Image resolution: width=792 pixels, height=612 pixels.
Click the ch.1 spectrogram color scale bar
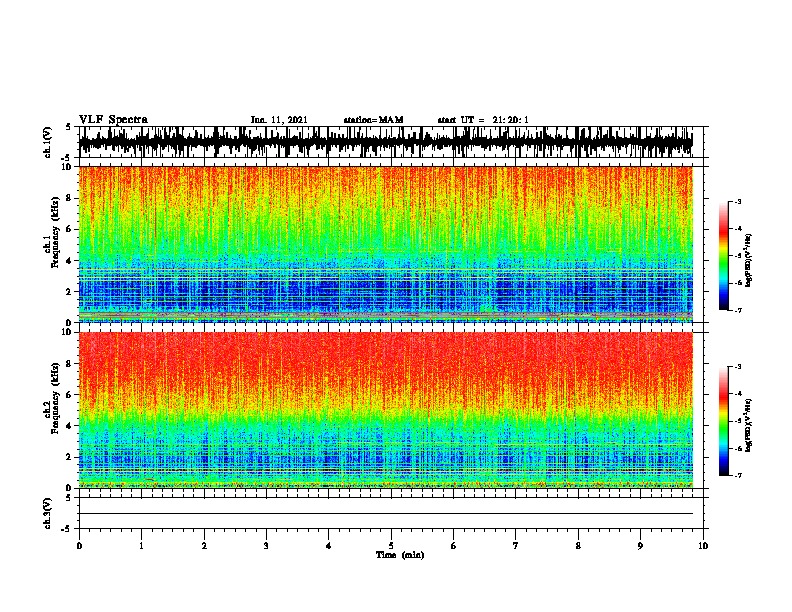[724, 256]
